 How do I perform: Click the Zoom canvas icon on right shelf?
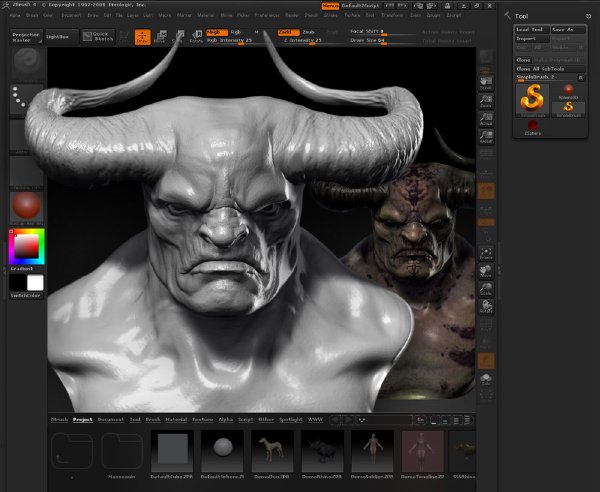pyautogui.click(x=486, y=101)
